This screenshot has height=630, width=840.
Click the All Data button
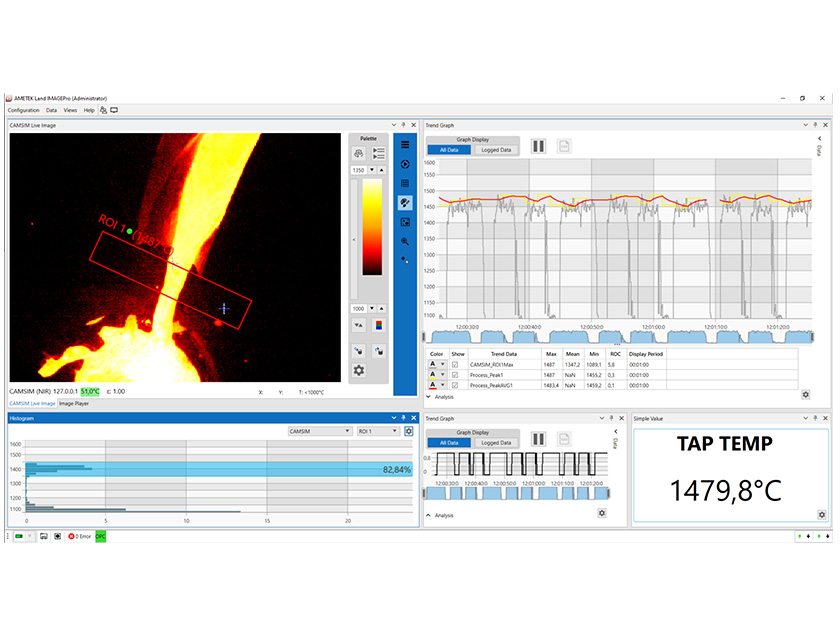[x=448, y=149]
